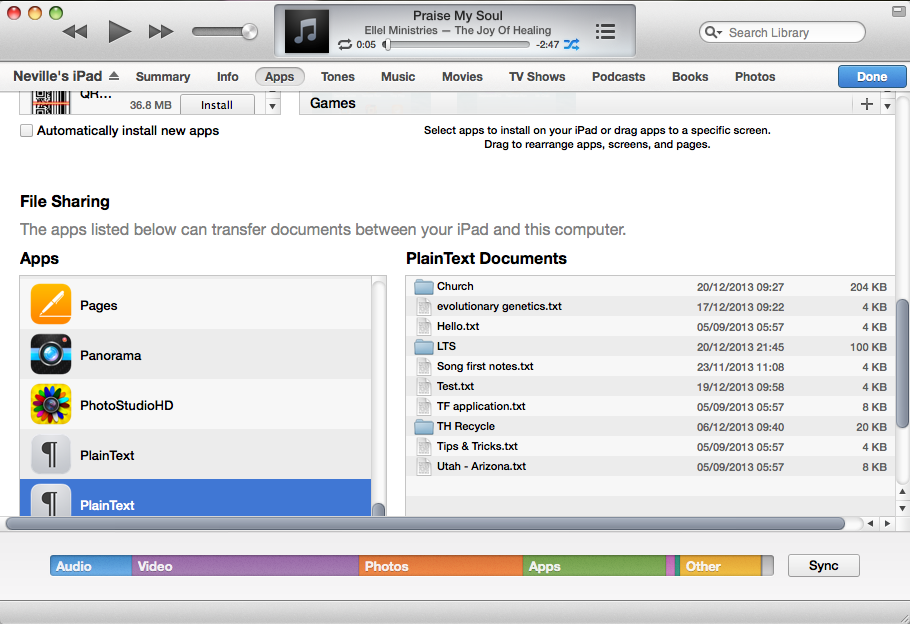Select Pages app icon
Viewport: 910px width, 624px height.
pos(51,304)
